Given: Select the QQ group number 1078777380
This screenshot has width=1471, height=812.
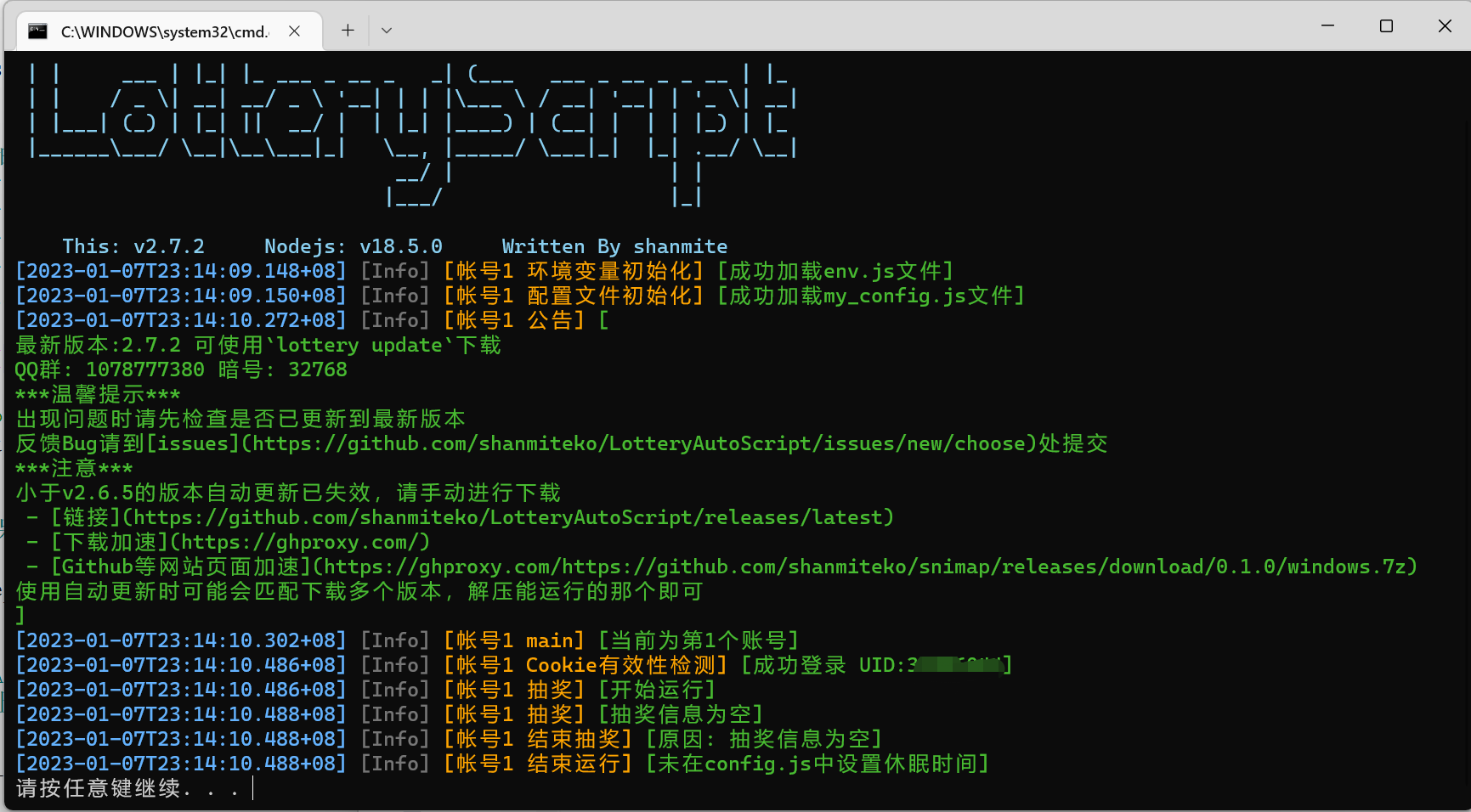Looking at the screenshot, I should click(144, 369).
